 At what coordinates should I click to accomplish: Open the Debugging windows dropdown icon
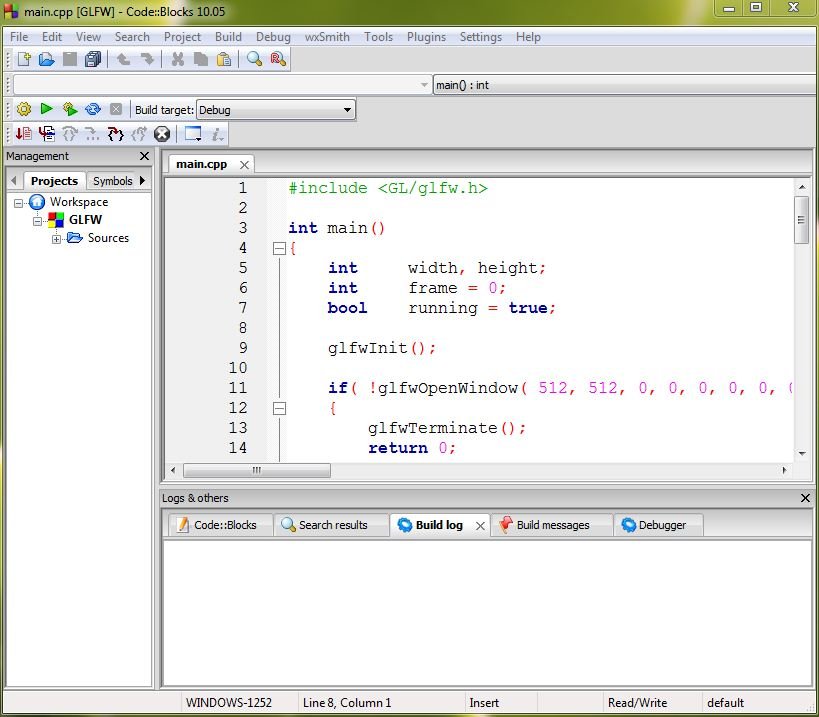coord(193,134)
